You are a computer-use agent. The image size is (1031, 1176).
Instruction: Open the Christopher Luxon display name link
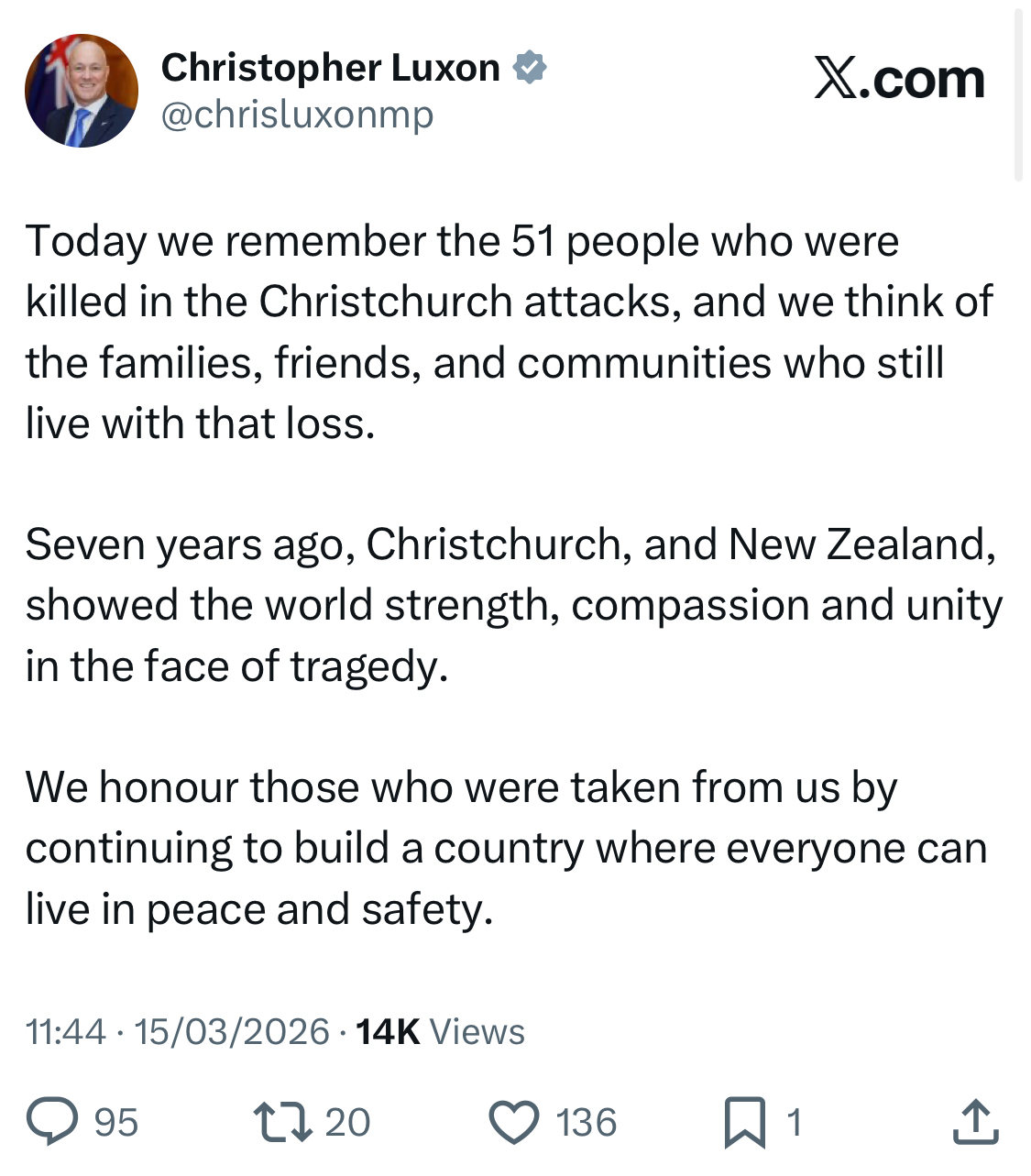point(330,68)
